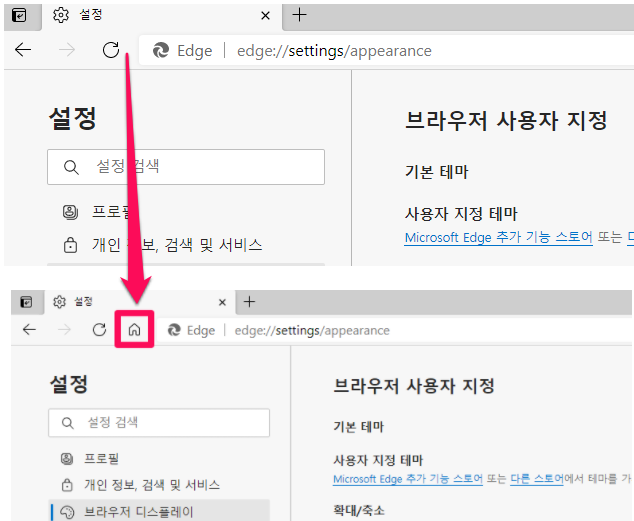Click profile icon beside upper 프로필 entry
This screenshot has width=634, height=521.
70,212
